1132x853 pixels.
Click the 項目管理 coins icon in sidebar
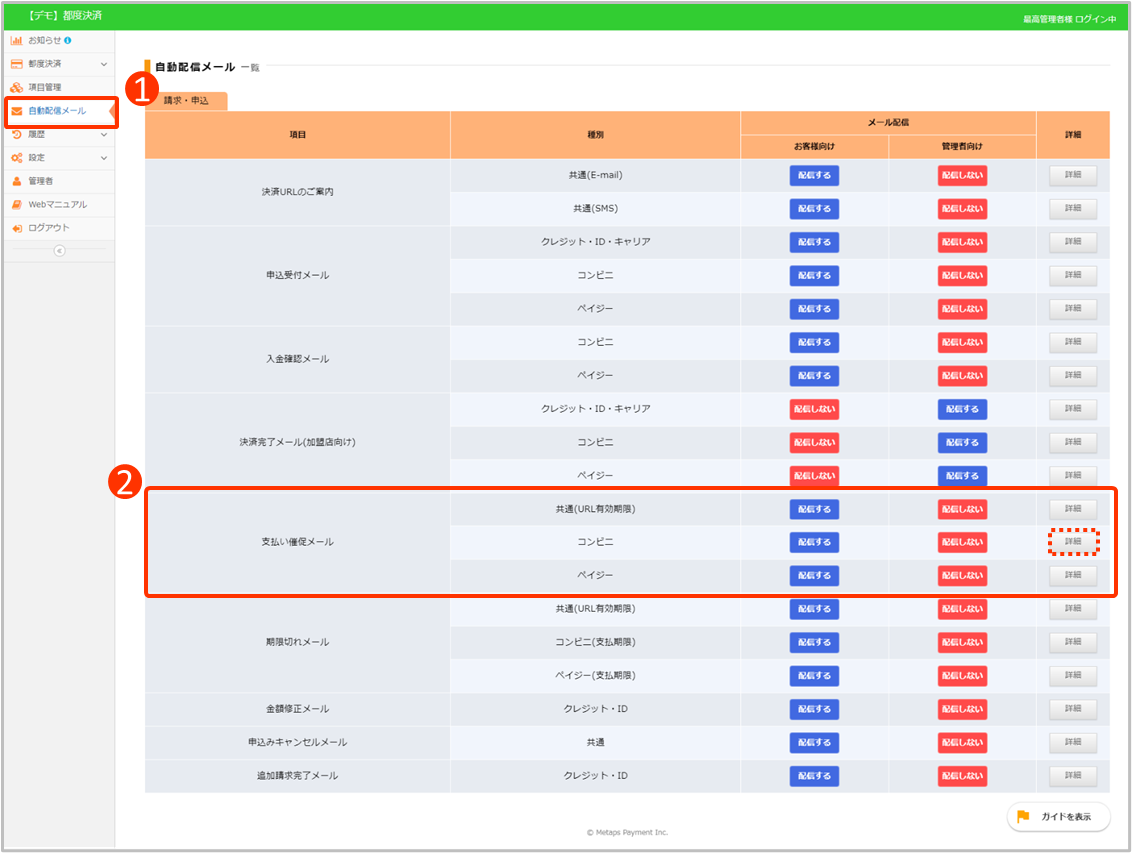click(17, 87)
